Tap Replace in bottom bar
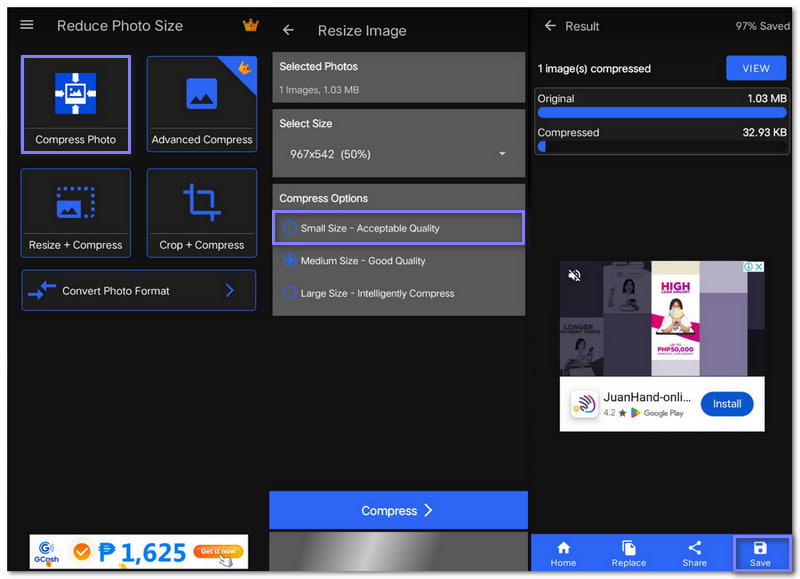The image size is (800, 579). click(x=629, y=553)
